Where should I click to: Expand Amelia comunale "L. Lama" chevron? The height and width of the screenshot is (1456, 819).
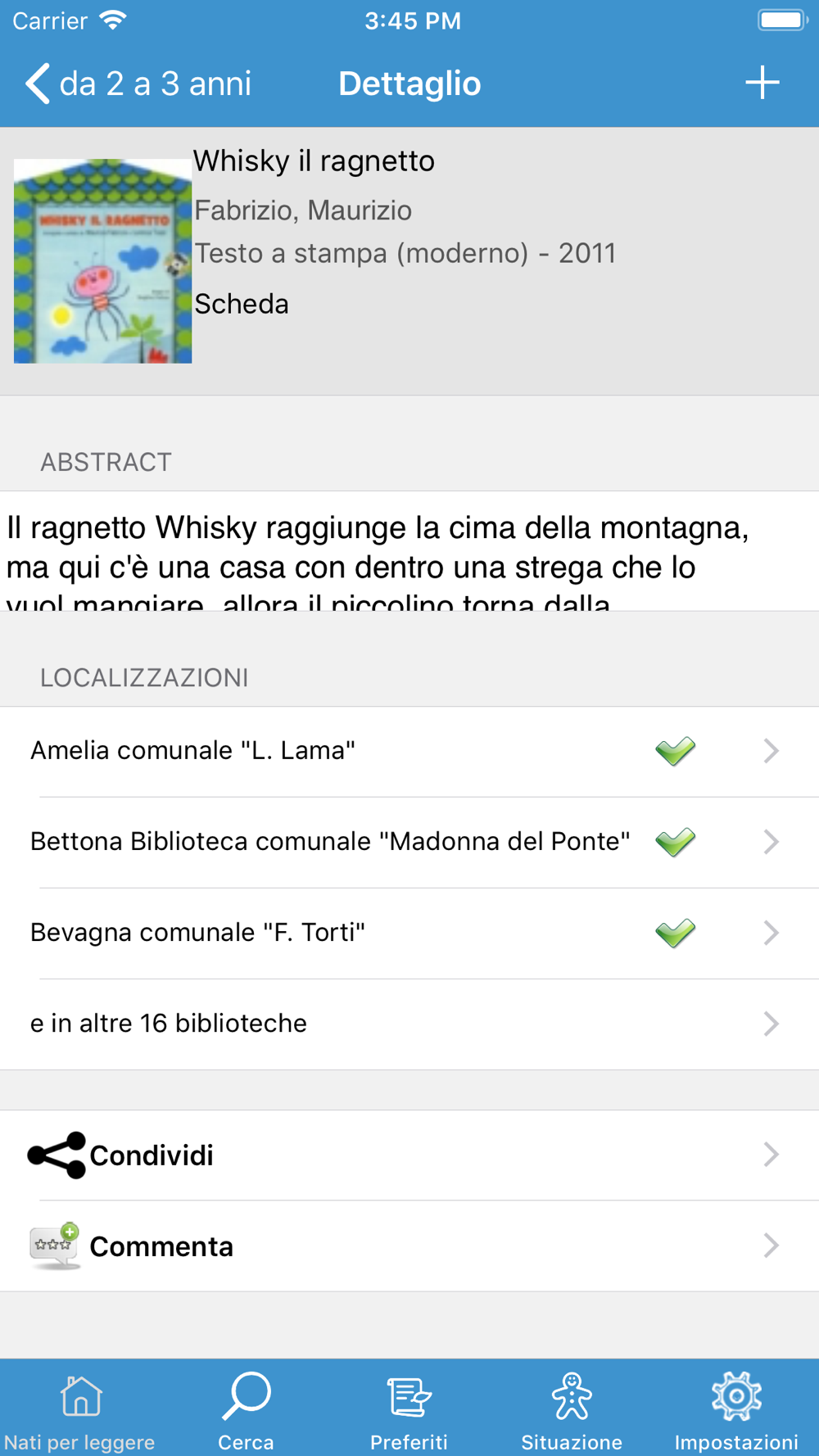click(771, 751)
